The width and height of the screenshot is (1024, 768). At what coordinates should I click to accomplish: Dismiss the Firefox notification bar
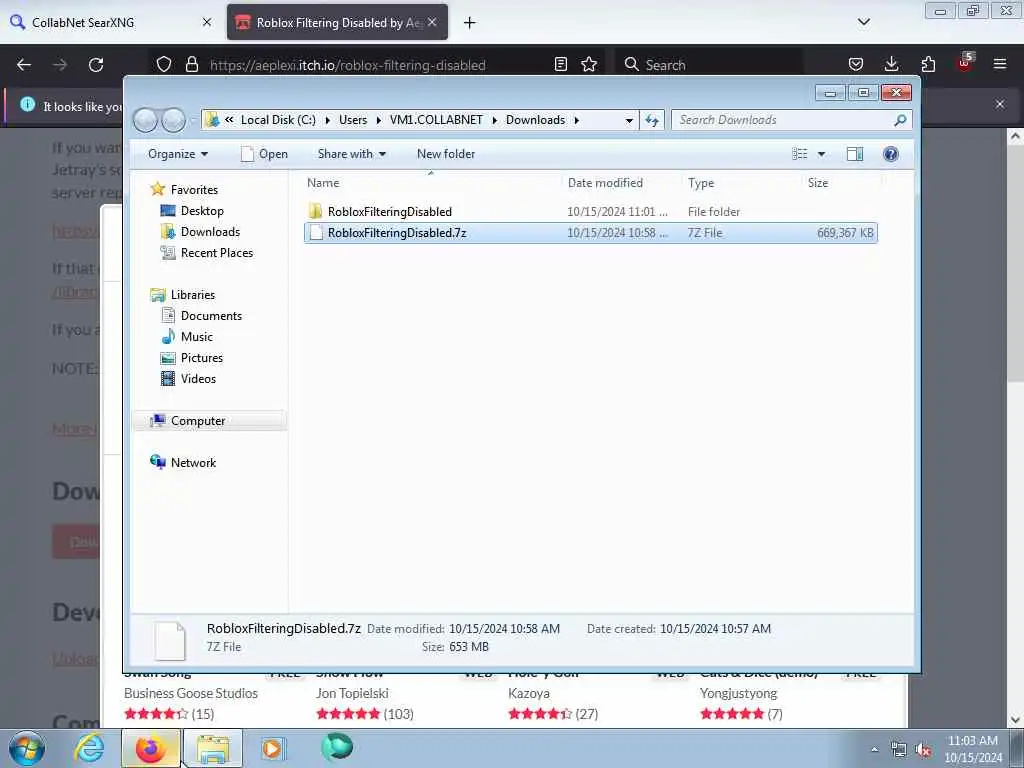(x=1000, y=104)
